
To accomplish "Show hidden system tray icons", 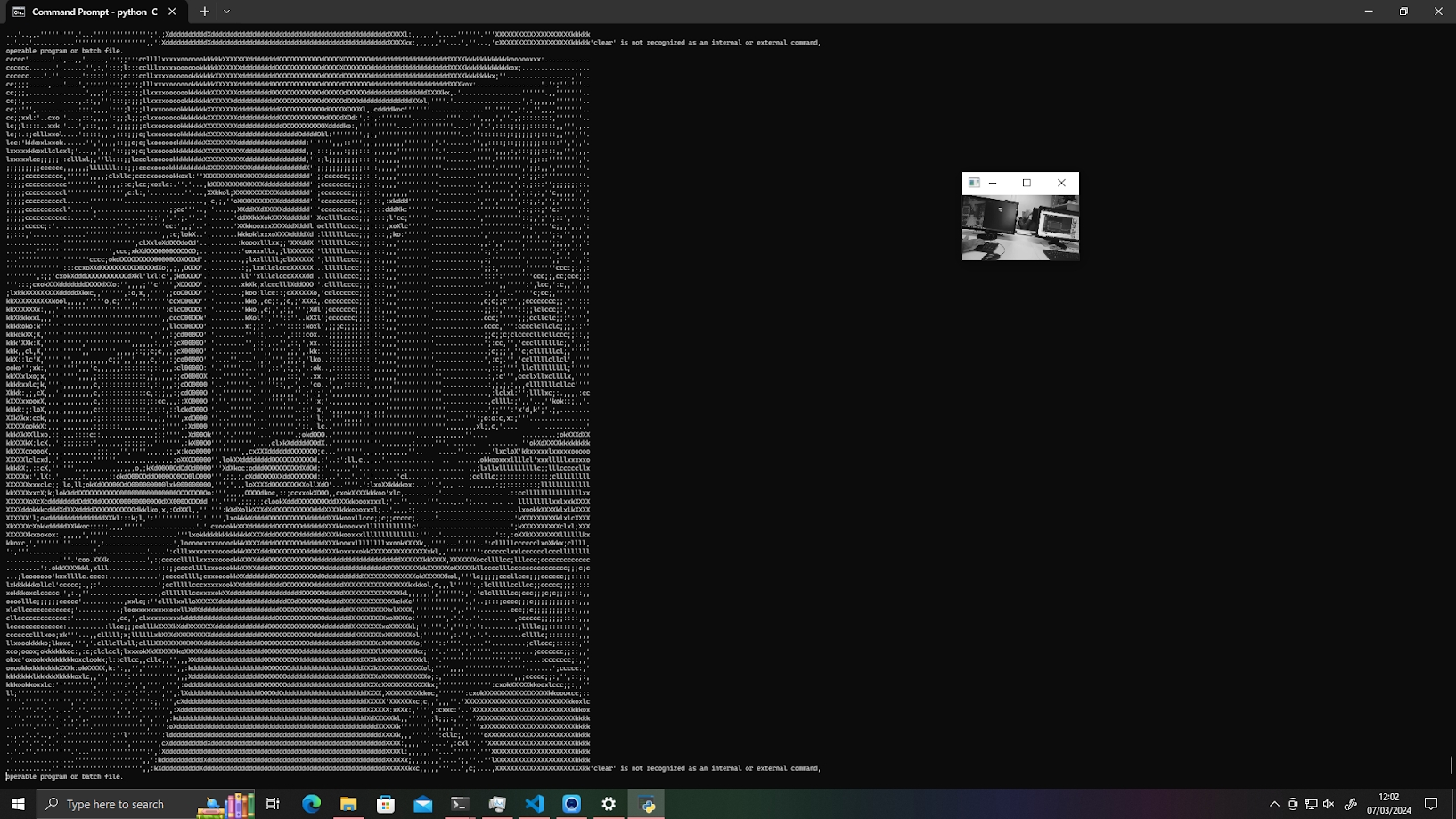I will (1274, 804).
